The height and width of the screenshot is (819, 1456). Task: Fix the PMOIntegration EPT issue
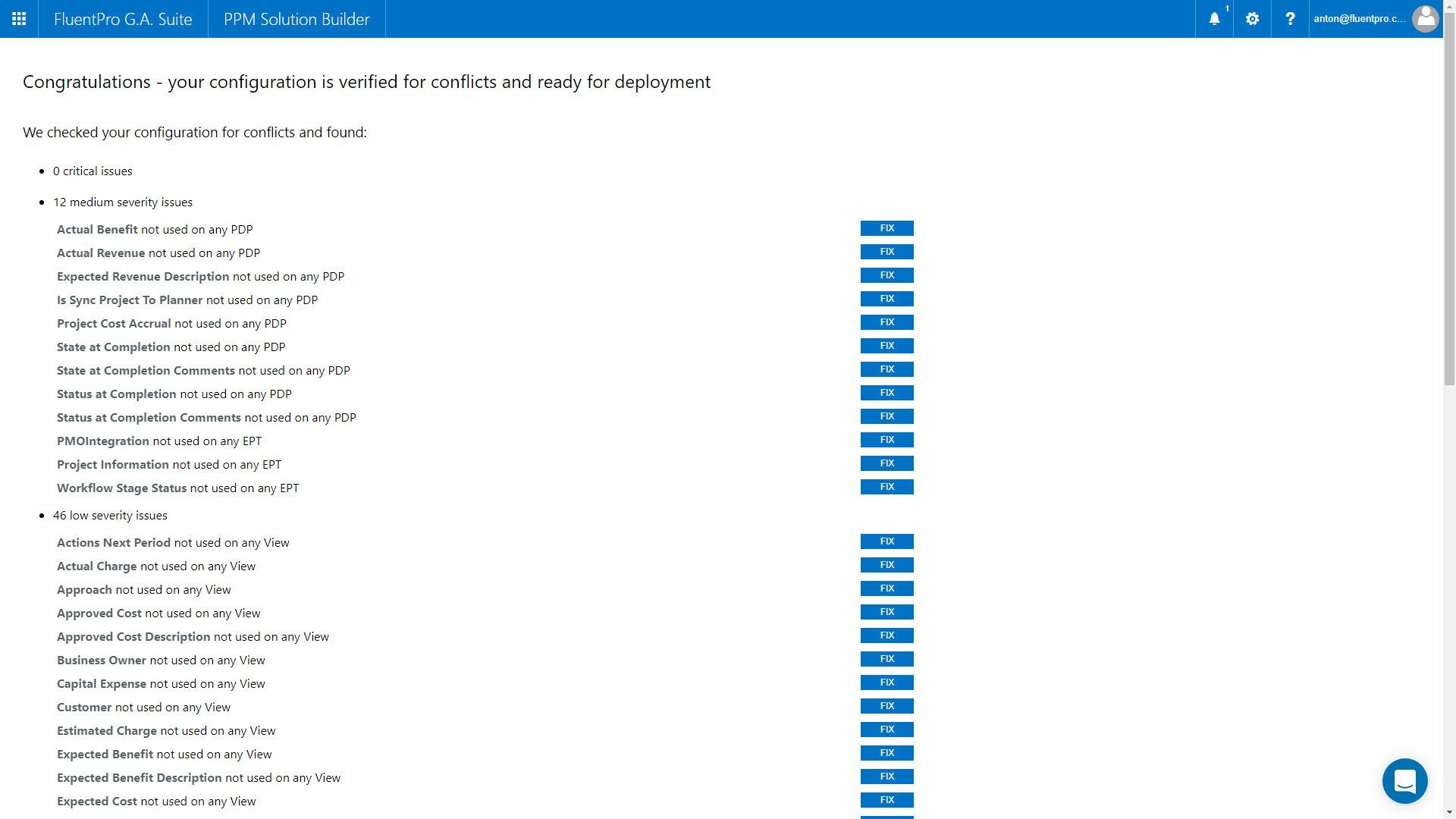click(886, 439)
